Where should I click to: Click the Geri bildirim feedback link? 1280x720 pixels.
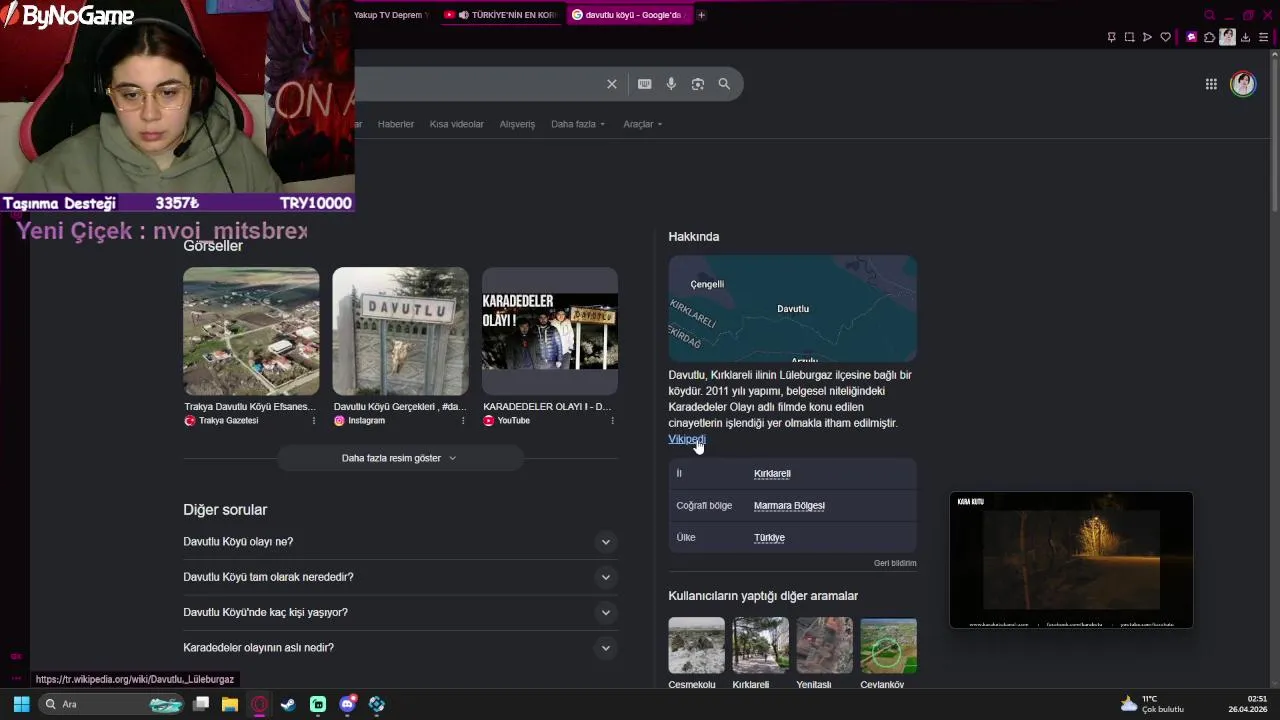pyautogui.click(x=895, y=563)
